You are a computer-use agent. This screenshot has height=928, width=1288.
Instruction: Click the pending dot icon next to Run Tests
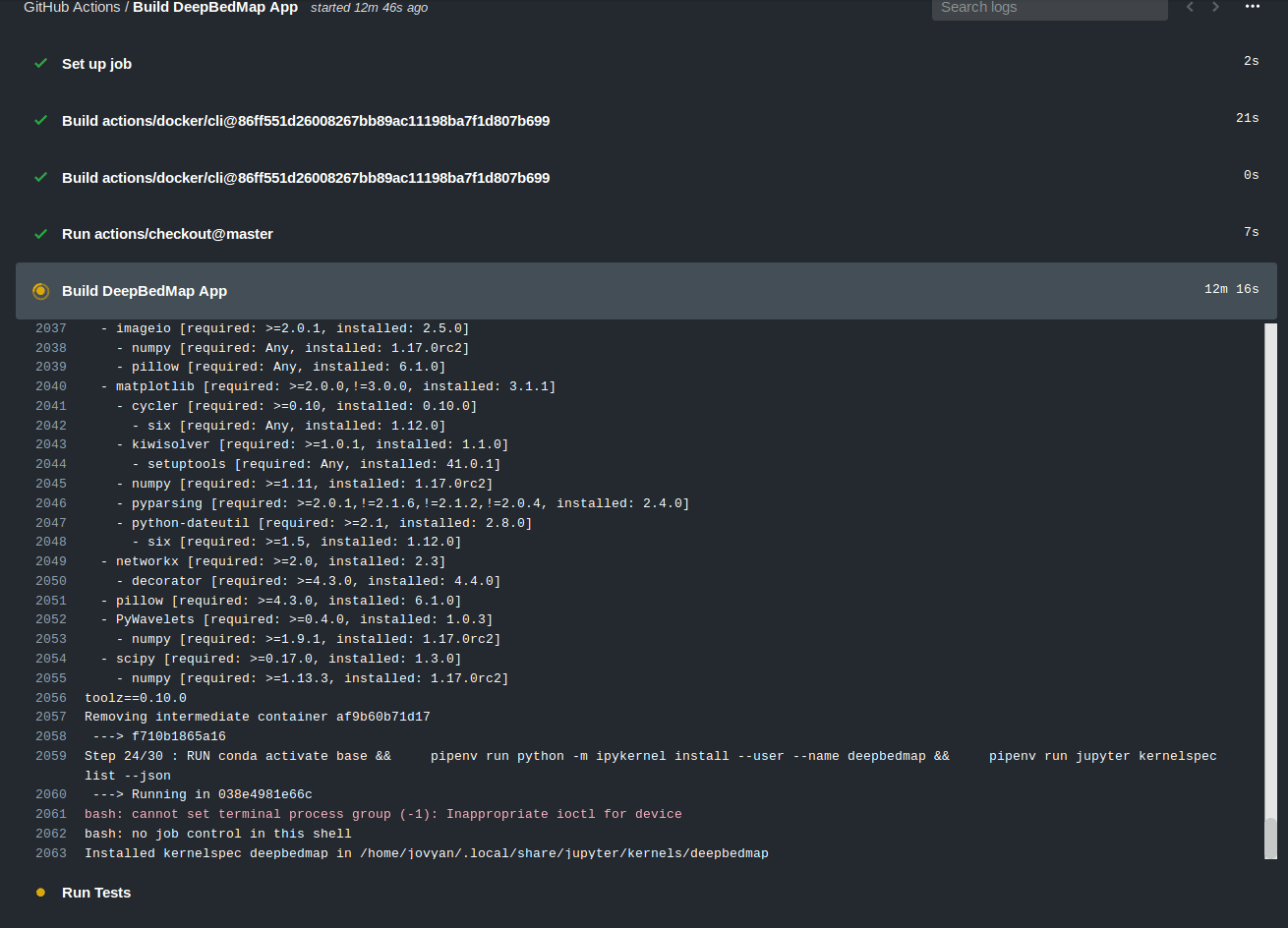pos(40,893)
